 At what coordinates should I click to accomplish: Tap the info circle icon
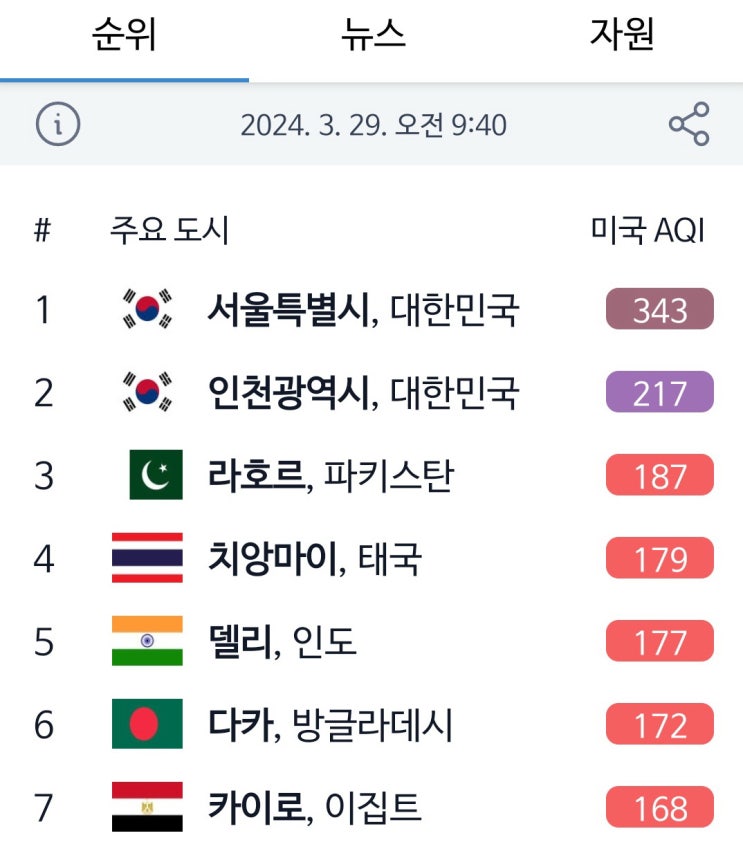click(58, 125)
